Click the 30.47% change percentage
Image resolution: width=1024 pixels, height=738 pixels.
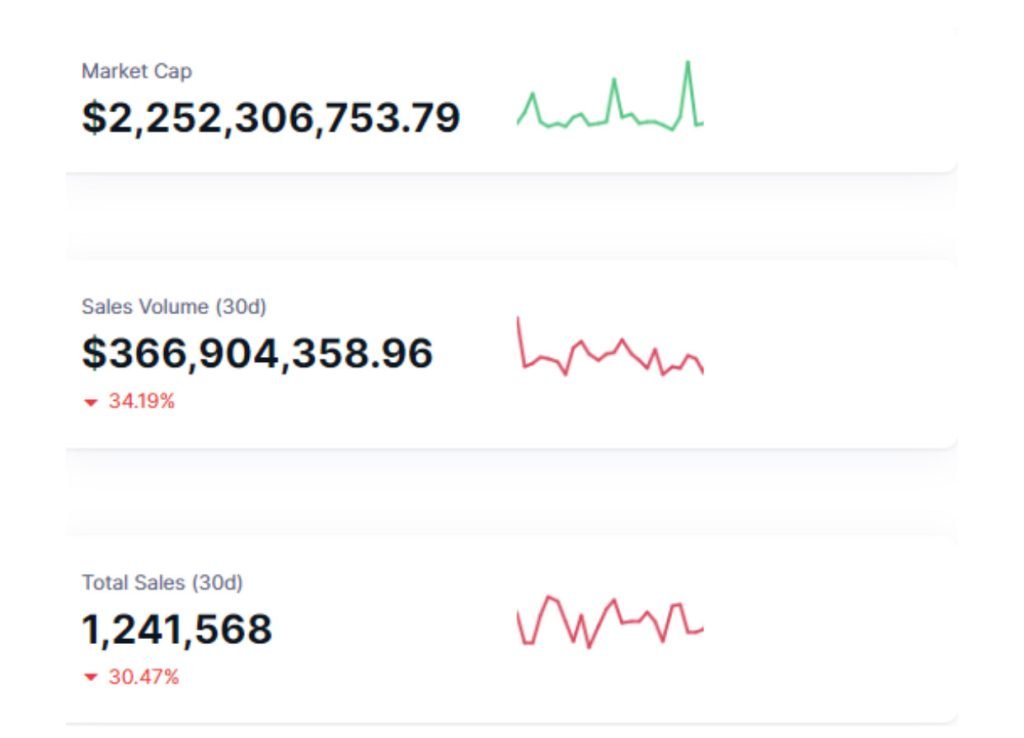point(143,677)
